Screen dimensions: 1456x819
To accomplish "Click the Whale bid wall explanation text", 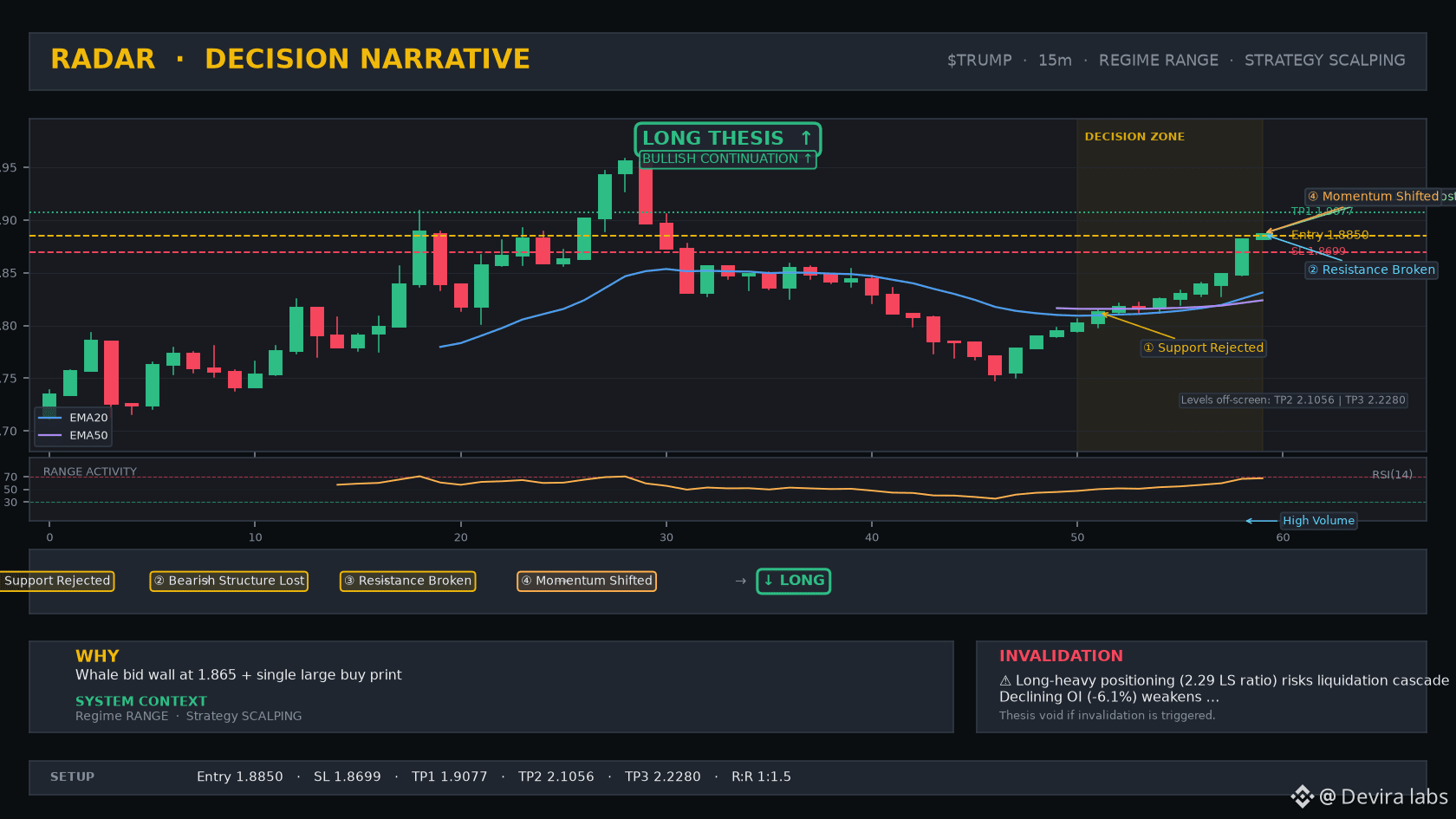I will tap(238, 675).
